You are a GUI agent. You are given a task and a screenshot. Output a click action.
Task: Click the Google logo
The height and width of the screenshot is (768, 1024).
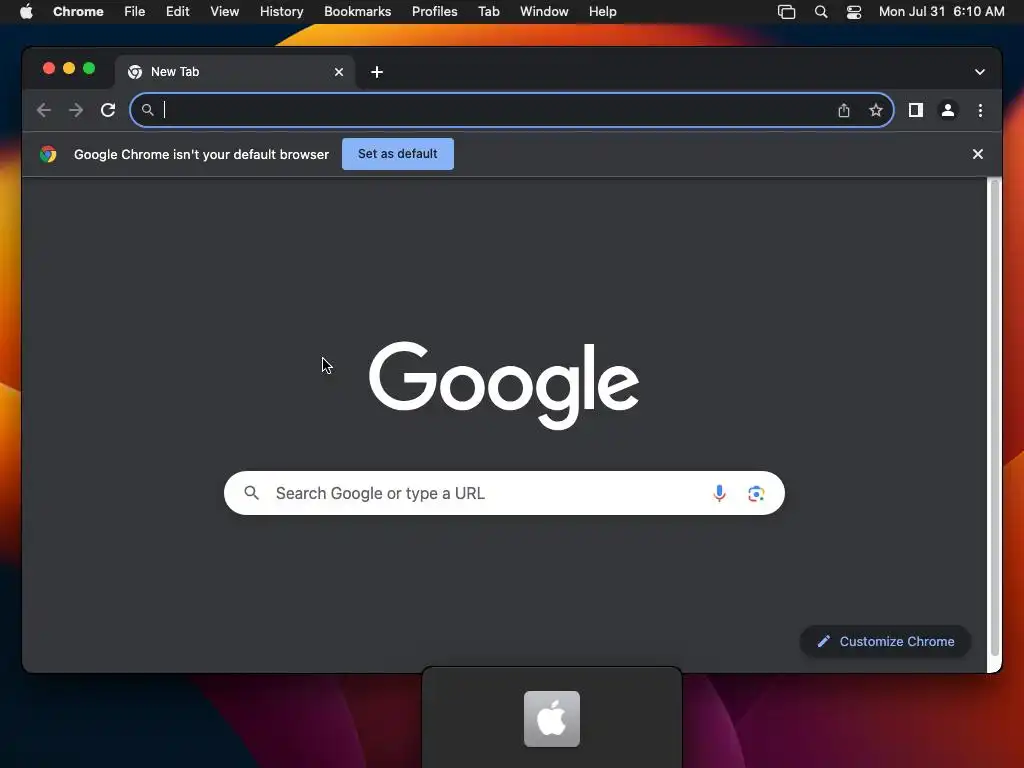504,385
